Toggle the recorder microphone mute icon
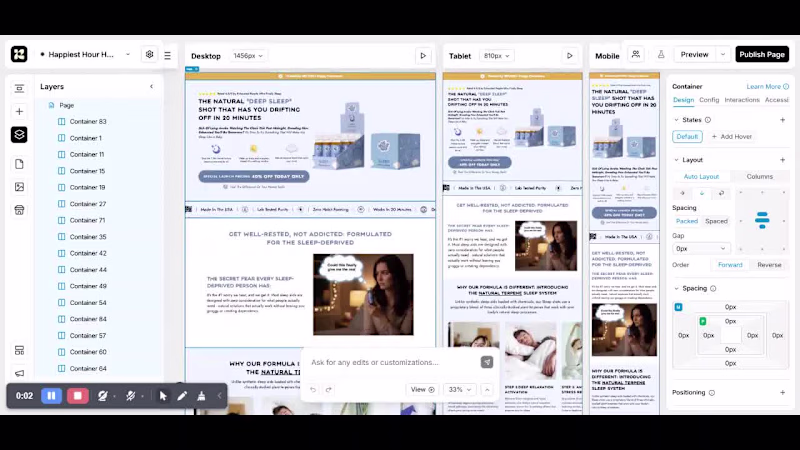Viewport: 800px width, 450px height. pyautogui.click(x=131, y=395)
